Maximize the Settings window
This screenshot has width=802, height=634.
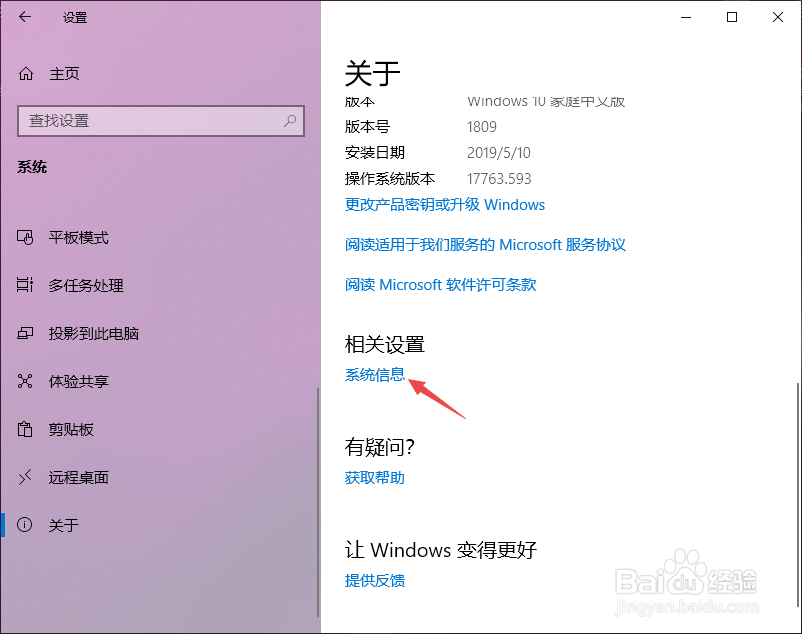tap(732, 17)
